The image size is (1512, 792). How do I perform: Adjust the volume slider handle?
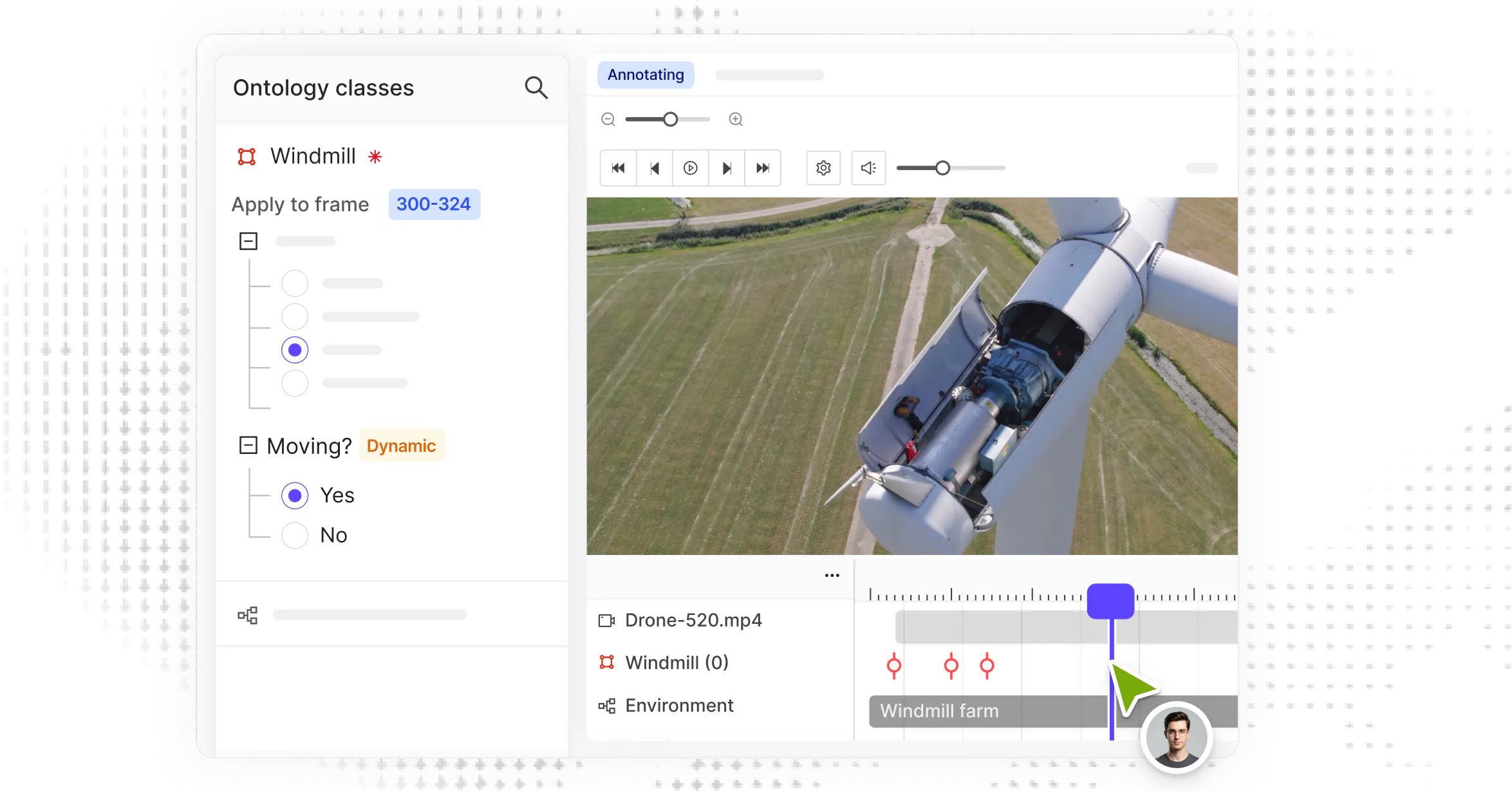click(x=944, y=167)
